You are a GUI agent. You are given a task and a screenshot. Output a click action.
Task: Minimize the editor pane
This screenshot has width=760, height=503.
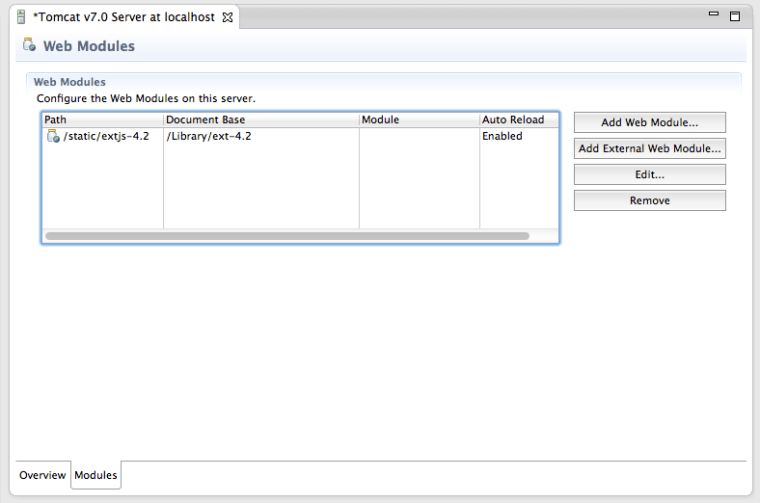pyautogui.click(x=714, y=16)
